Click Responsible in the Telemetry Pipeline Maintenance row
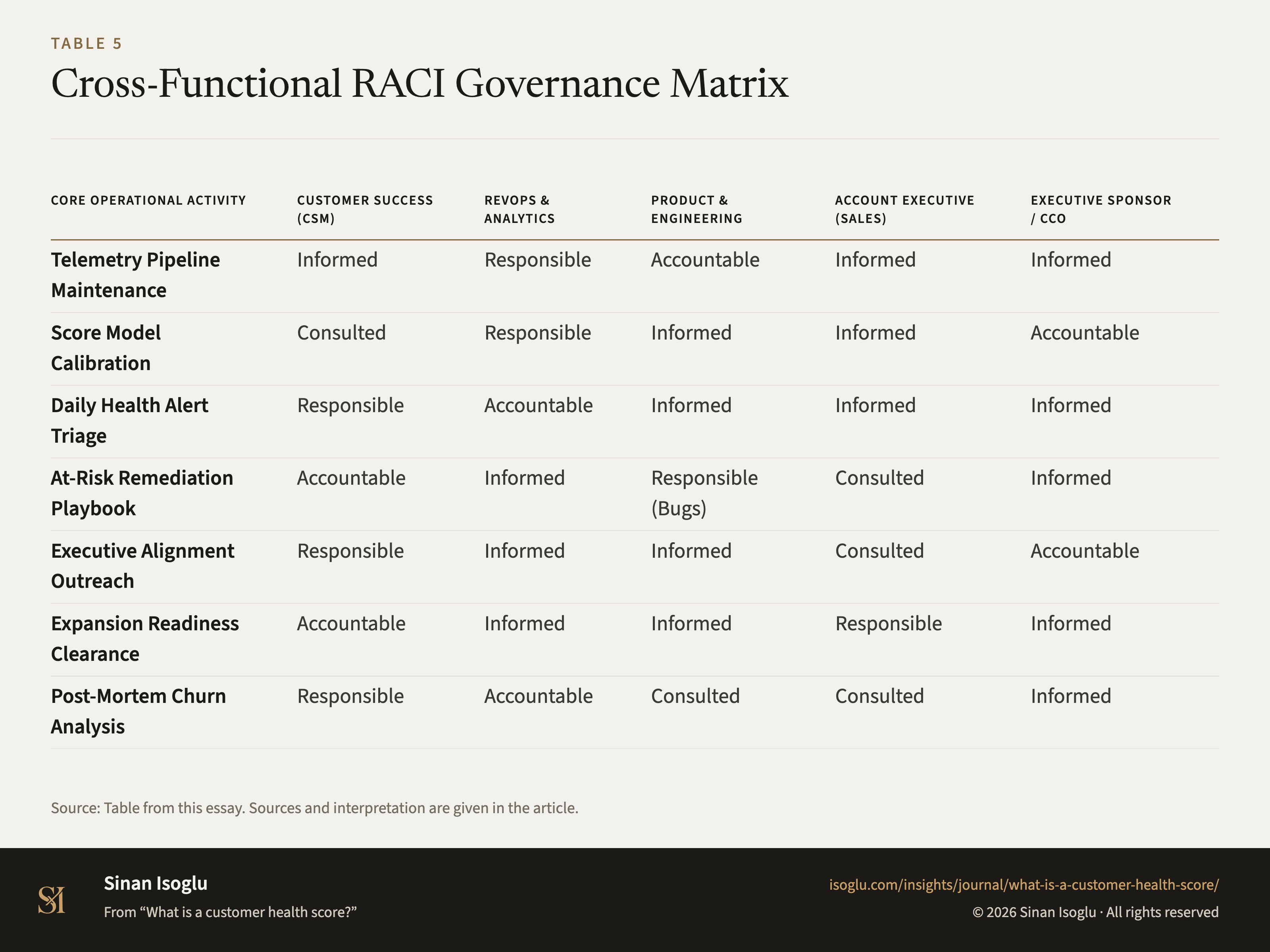This screenshot has height=952, width=1270. 537,260
